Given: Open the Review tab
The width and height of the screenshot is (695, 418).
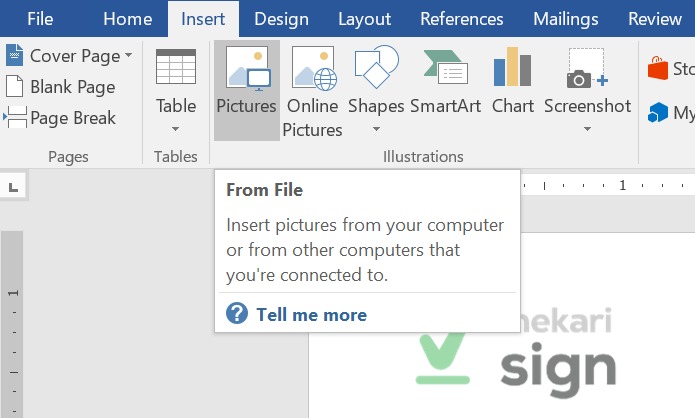Looking at the screenshot, I should (x=655, y=19).
